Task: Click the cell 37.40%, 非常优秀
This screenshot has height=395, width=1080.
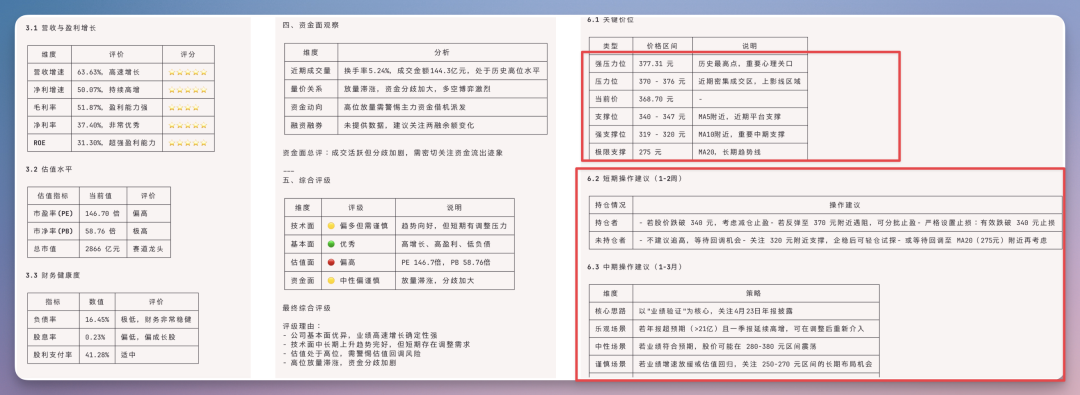Action: (116, 125)
